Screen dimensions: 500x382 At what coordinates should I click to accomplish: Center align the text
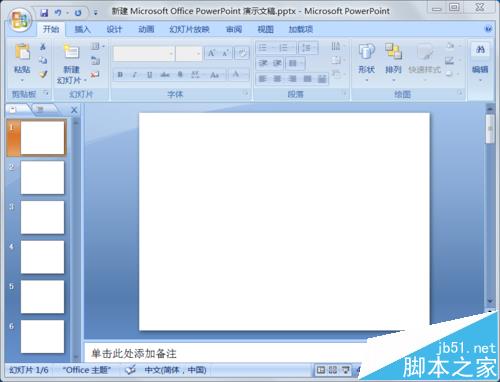[277, 79]
